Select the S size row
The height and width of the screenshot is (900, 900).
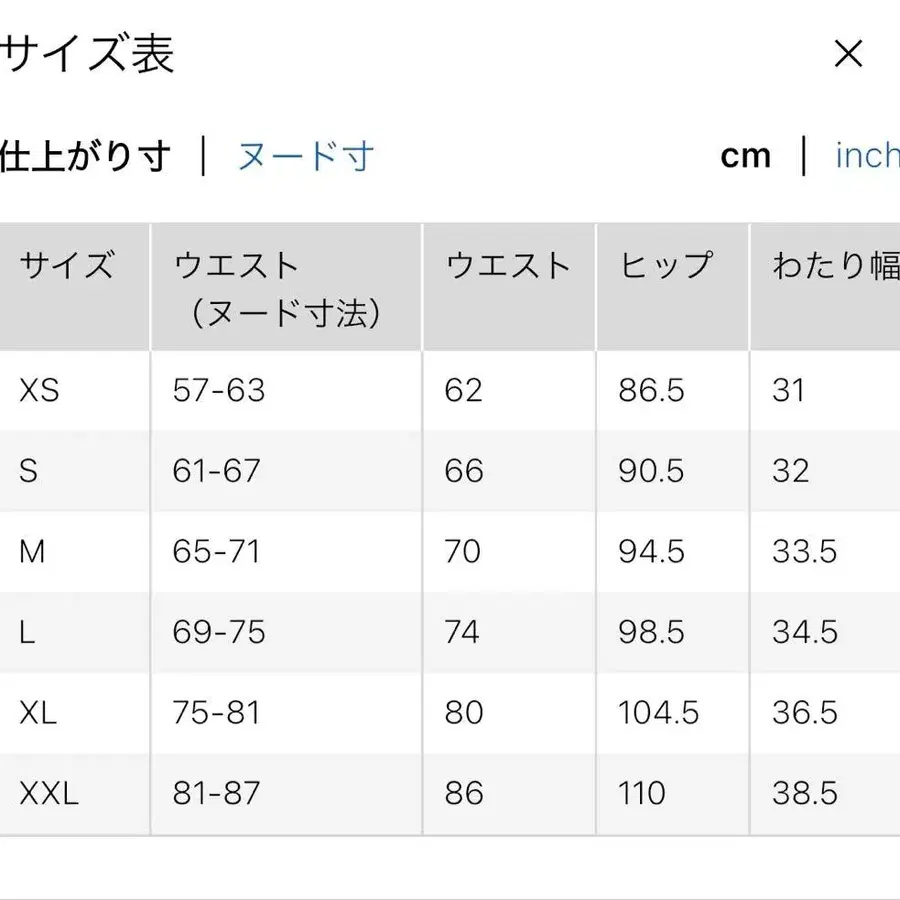[x=25, y=471]
